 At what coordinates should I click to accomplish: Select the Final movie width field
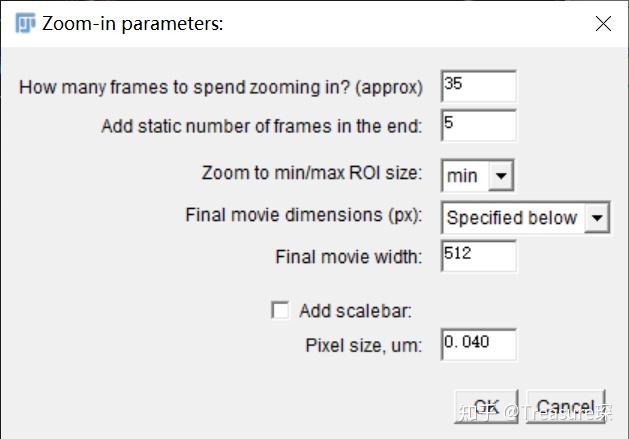(478, 256)
